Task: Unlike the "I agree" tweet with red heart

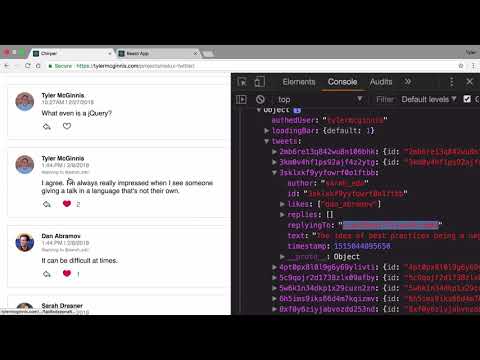Action: tap(67, 204)
